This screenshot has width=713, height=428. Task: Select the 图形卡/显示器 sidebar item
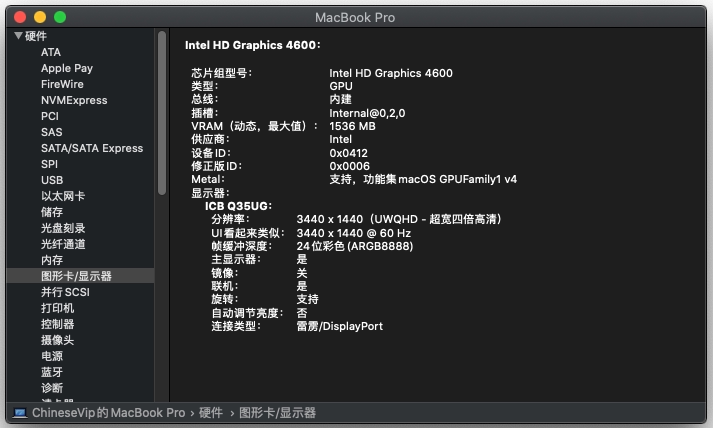(76, 276)
